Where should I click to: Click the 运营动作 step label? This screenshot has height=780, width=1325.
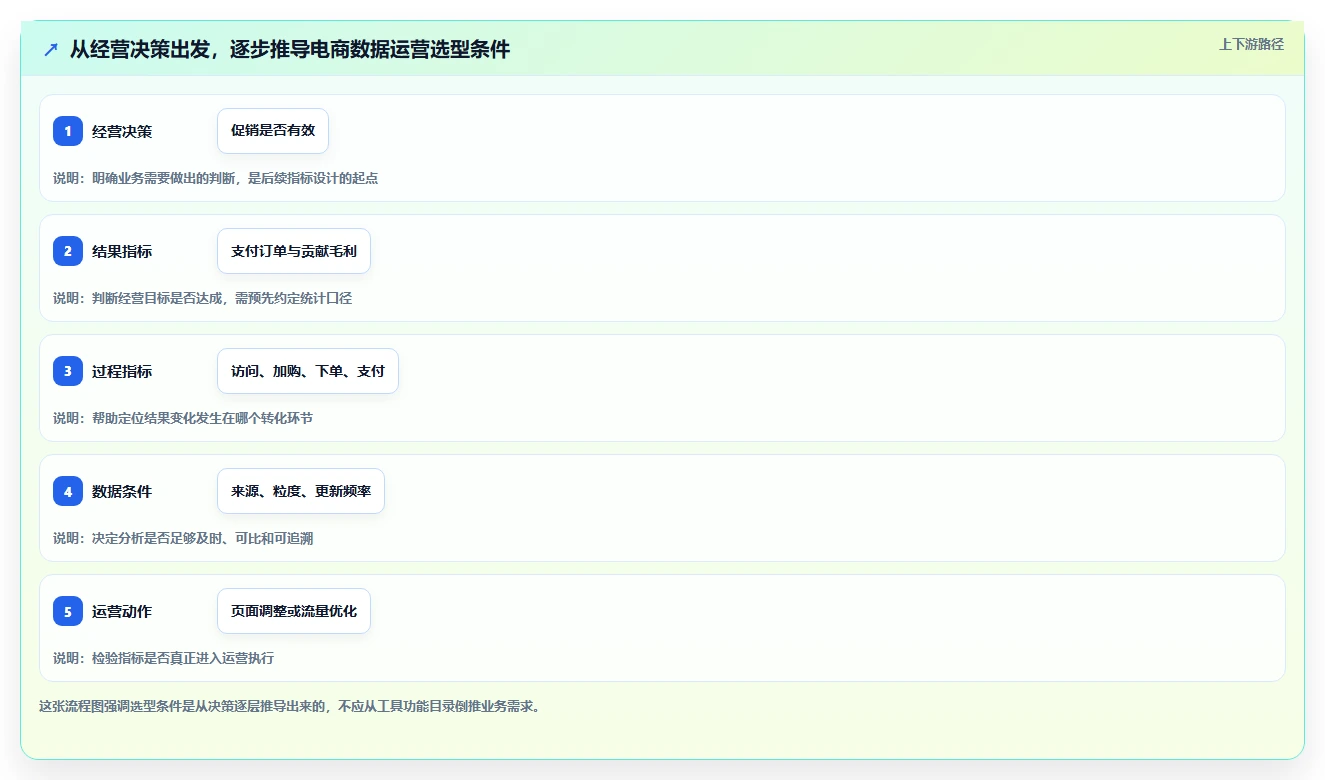pyautogui.click(x=122, y=612)
